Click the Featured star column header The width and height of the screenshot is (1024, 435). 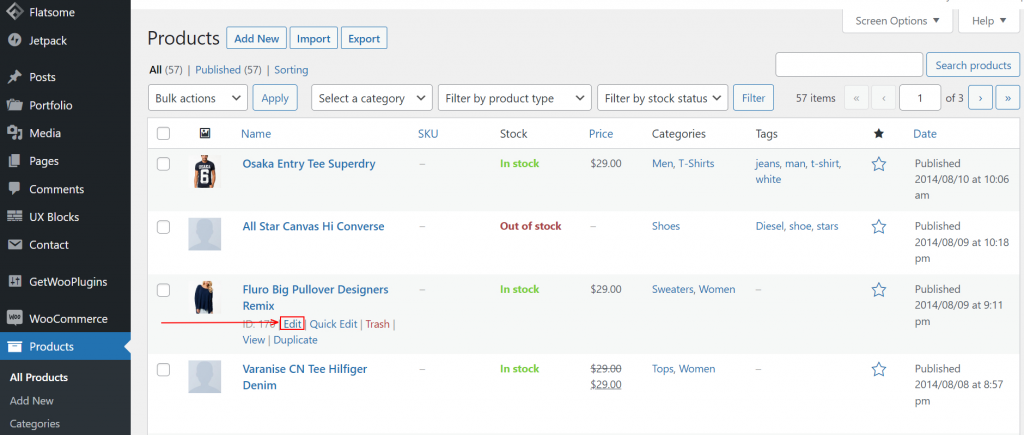pyautogui.click(x=879, y=134)
